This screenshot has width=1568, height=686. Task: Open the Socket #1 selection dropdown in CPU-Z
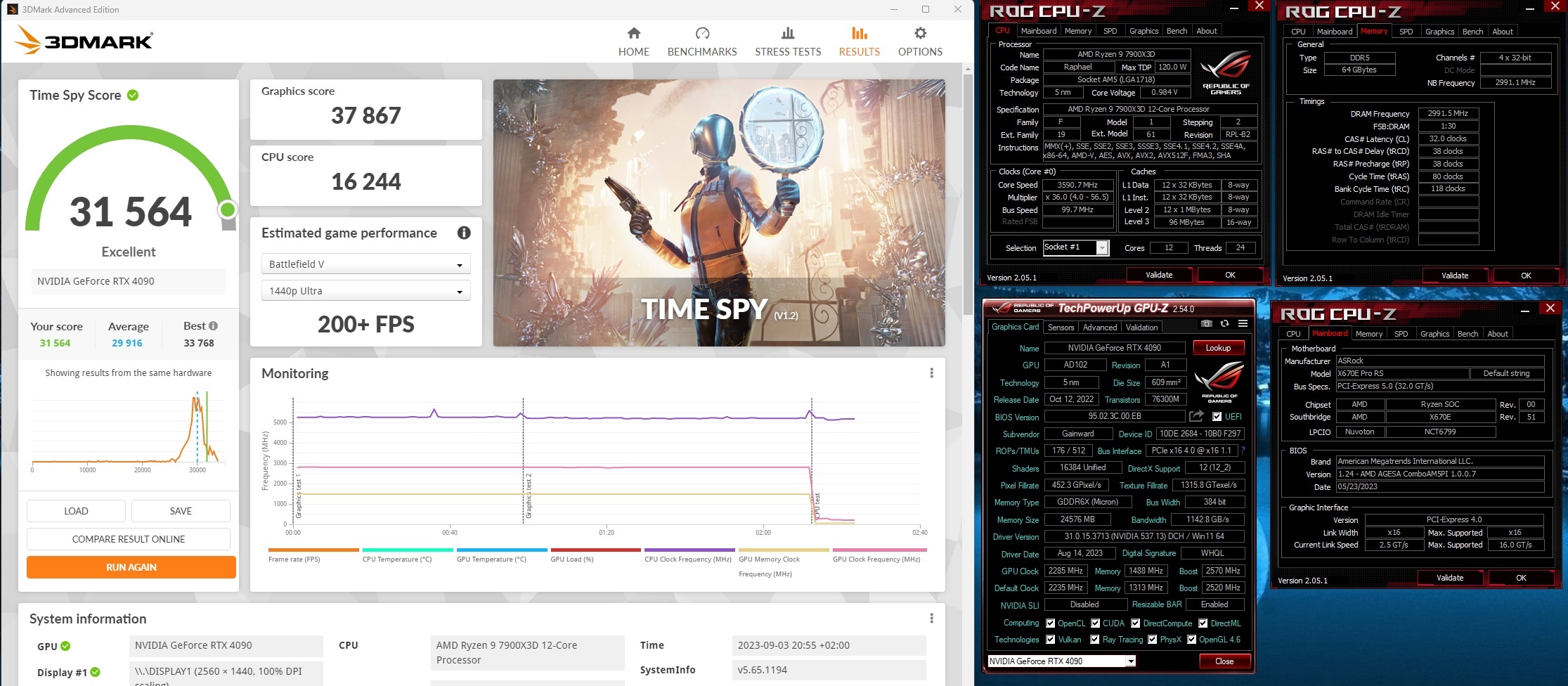[1075, 247]
